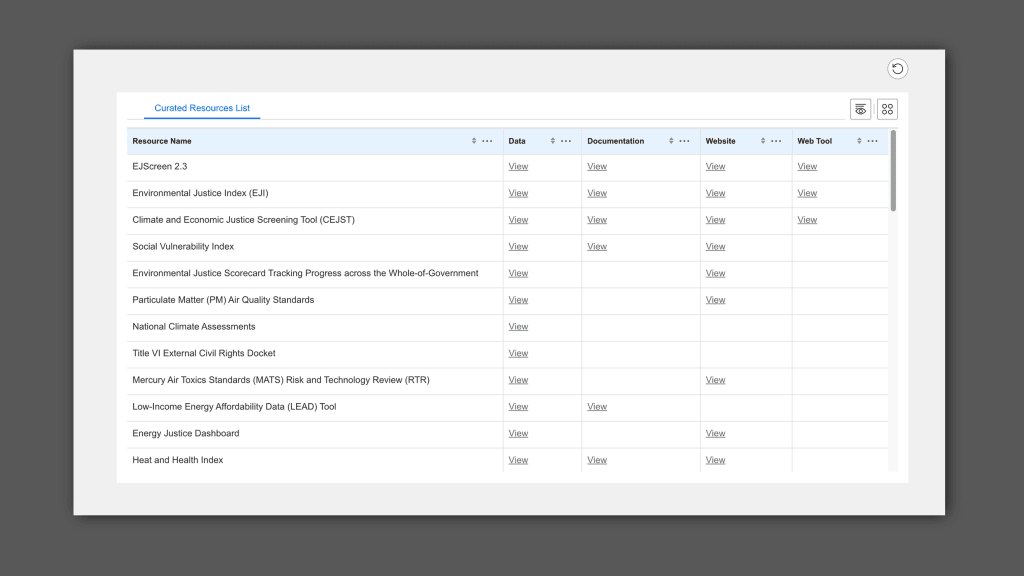Viewport: 1024px width, 576px height.
Task: Open Documentation View for the LEAD Tool row
Action: pyautogui.click(x=597, y=407)
